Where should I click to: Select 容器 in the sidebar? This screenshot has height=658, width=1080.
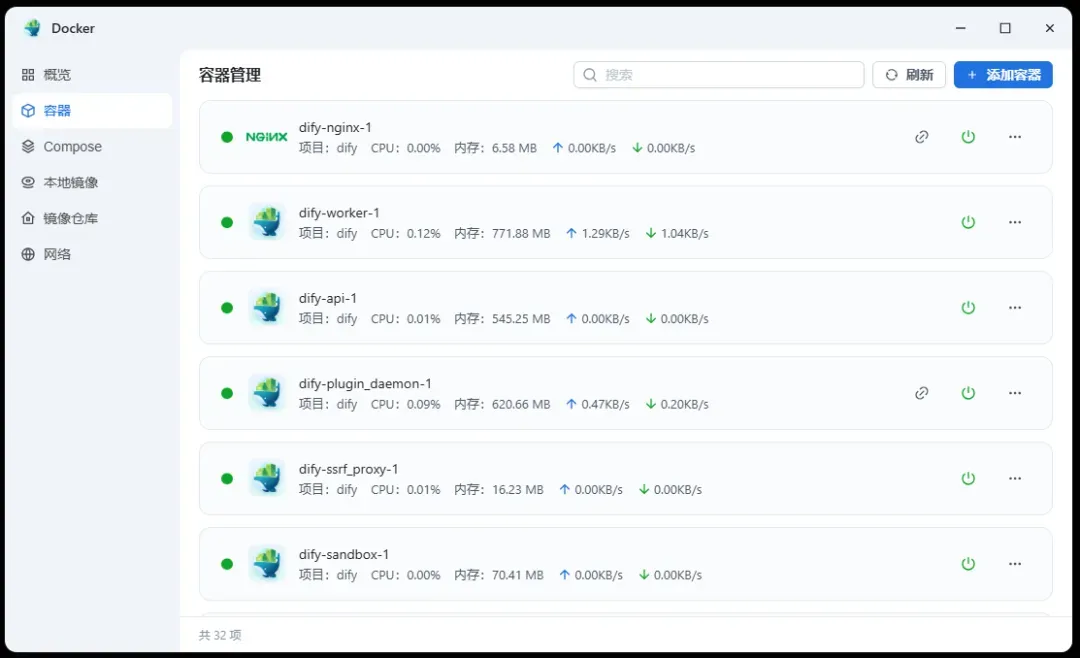[92, 110]
